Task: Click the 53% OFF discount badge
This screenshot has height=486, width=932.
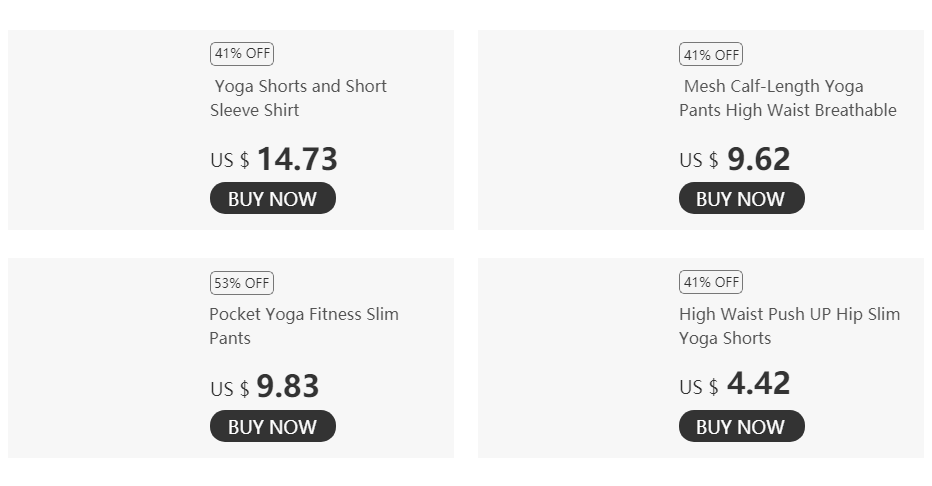Action: 241,283
